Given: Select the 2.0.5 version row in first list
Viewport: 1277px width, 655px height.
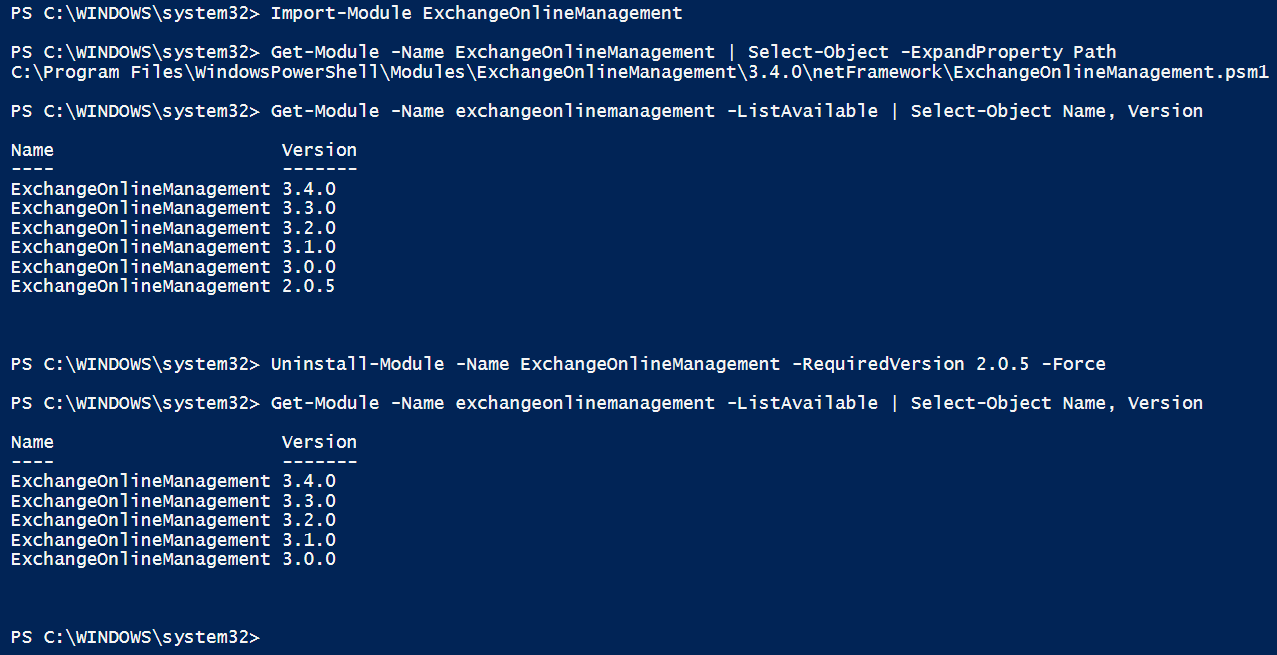Looking at the screenshot, I should 173,287.
